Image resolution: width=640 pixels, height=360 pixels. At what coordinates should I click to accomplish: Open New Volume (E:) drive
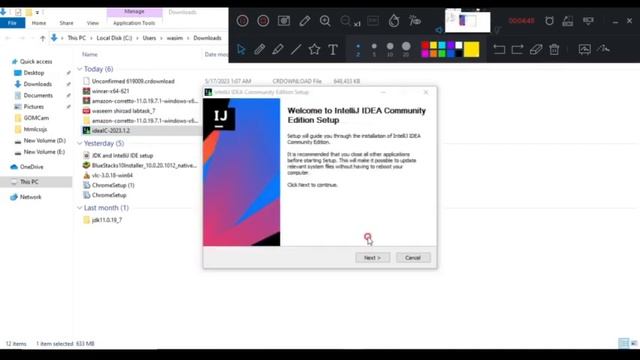pos(44,152)
